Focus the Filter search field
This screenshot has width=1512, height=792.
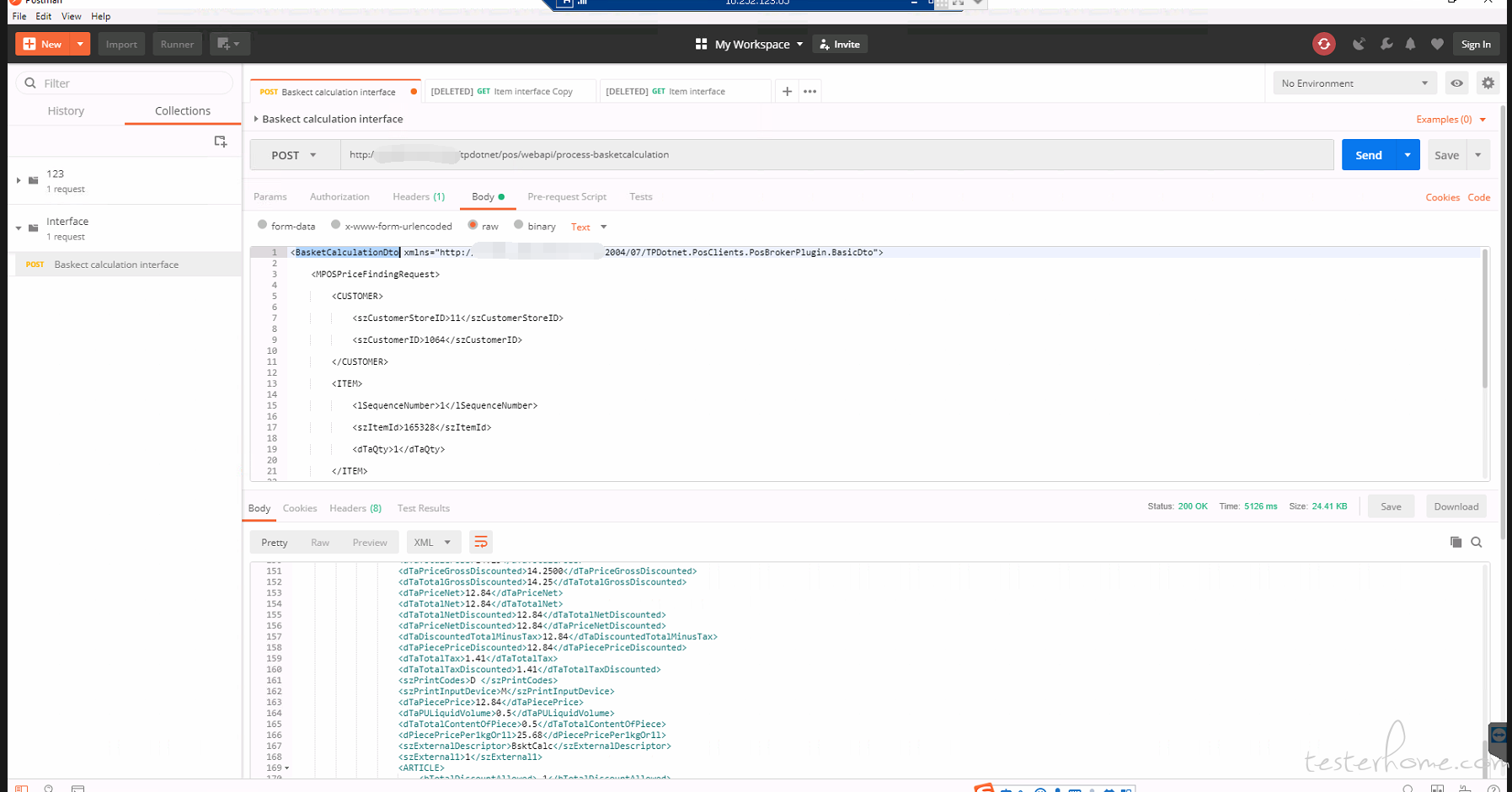coord(125,83)
